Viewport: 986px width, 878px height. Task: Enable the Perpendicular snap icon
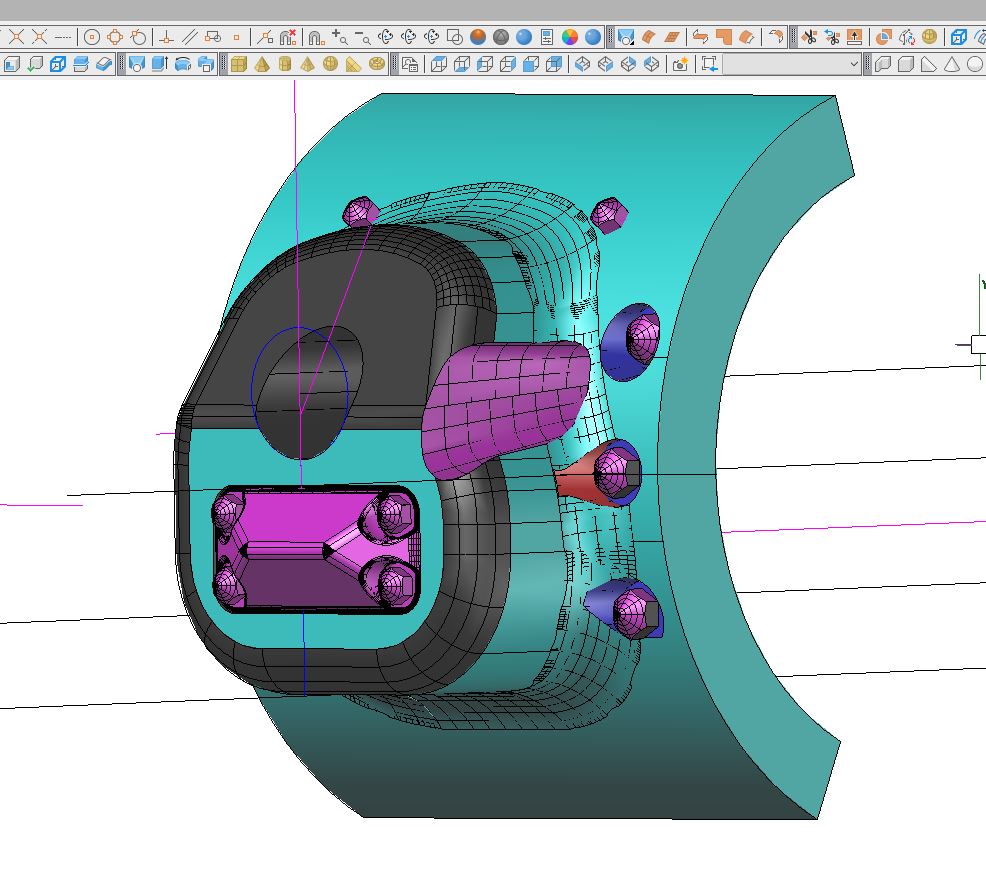(x=166, y=38)
